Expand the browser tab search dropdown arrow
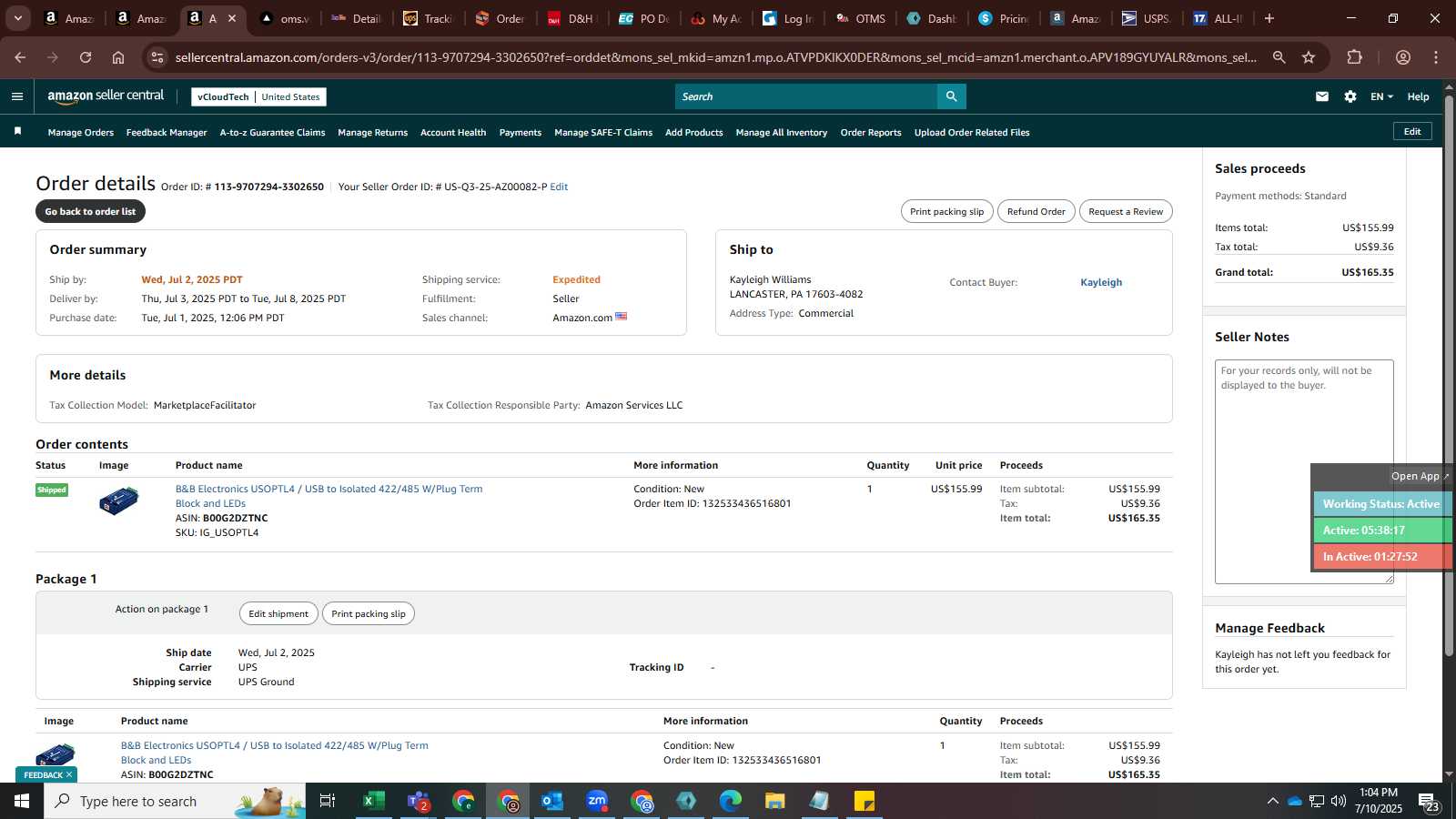This screenshot has height=819, width=1456. (x=17, y=18)
